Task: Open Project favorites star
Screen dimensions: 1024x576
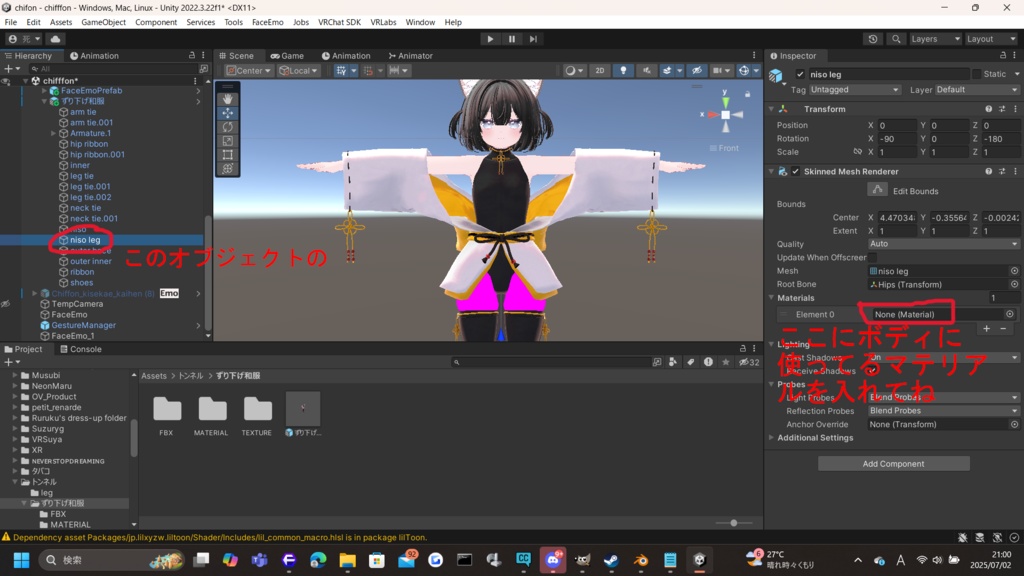Action: [726, 362]
